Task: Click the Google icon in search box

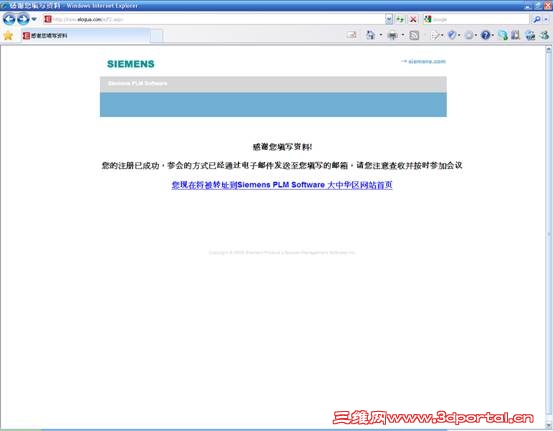Action: coord(427,19)
